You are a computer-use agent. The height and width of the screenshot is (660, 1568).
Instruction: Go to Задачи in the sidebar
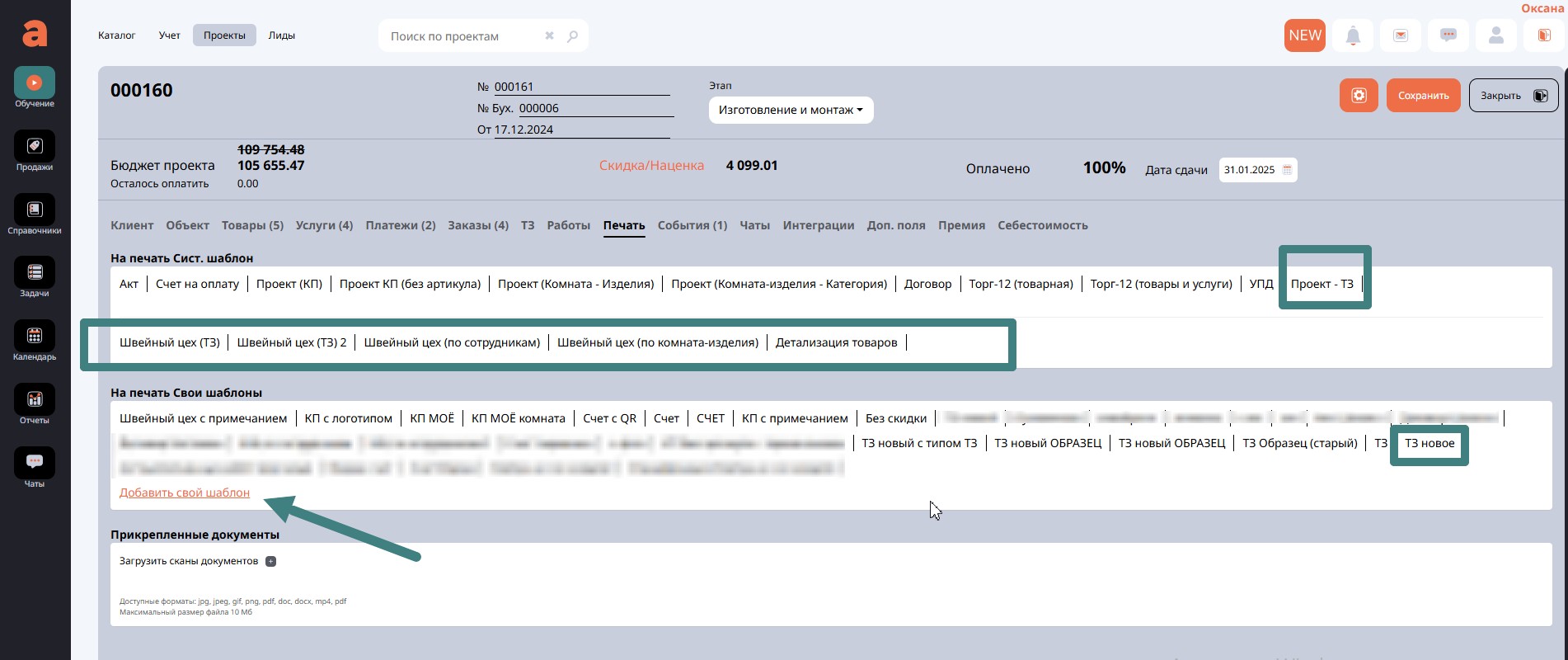[x=34, y=273]
